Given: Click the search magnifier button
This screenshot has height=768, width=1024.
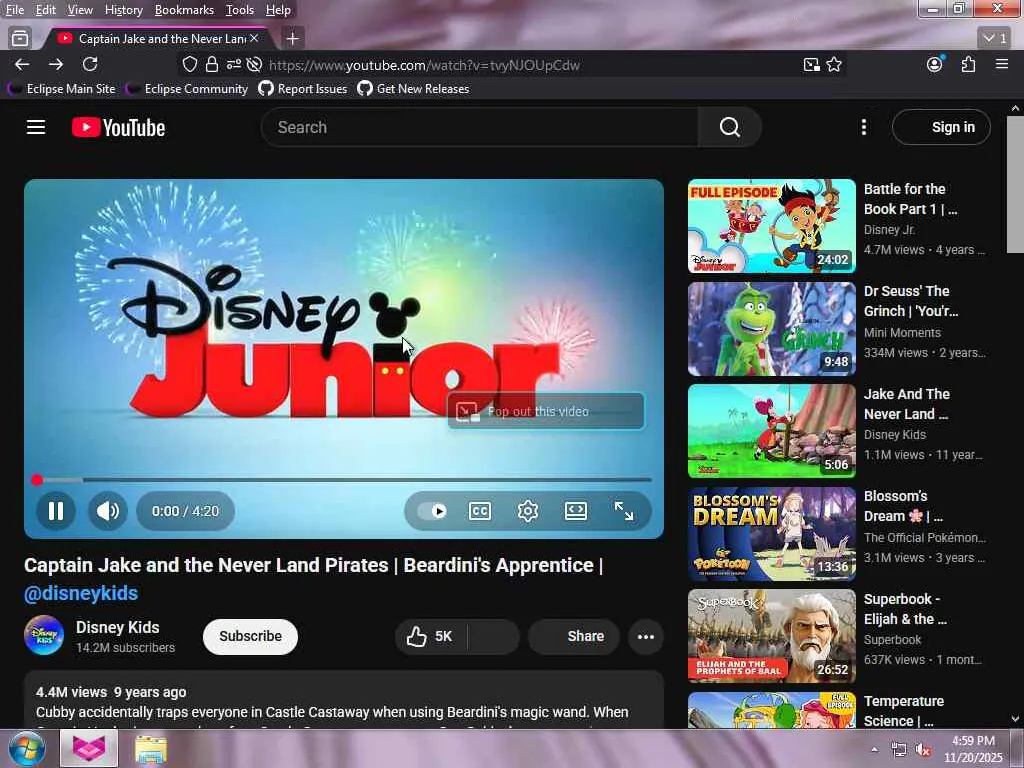Looking at the screenshot, I should click(729, 127).
